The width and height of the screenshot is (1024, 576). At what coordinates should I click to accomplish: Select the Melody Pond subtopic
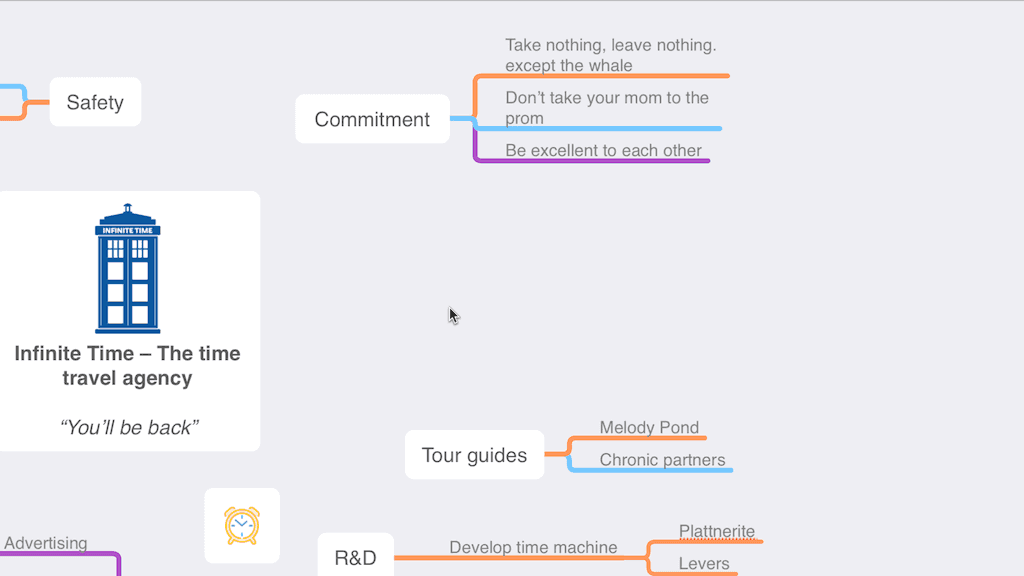pyautogui.click(x=649, y=427)
